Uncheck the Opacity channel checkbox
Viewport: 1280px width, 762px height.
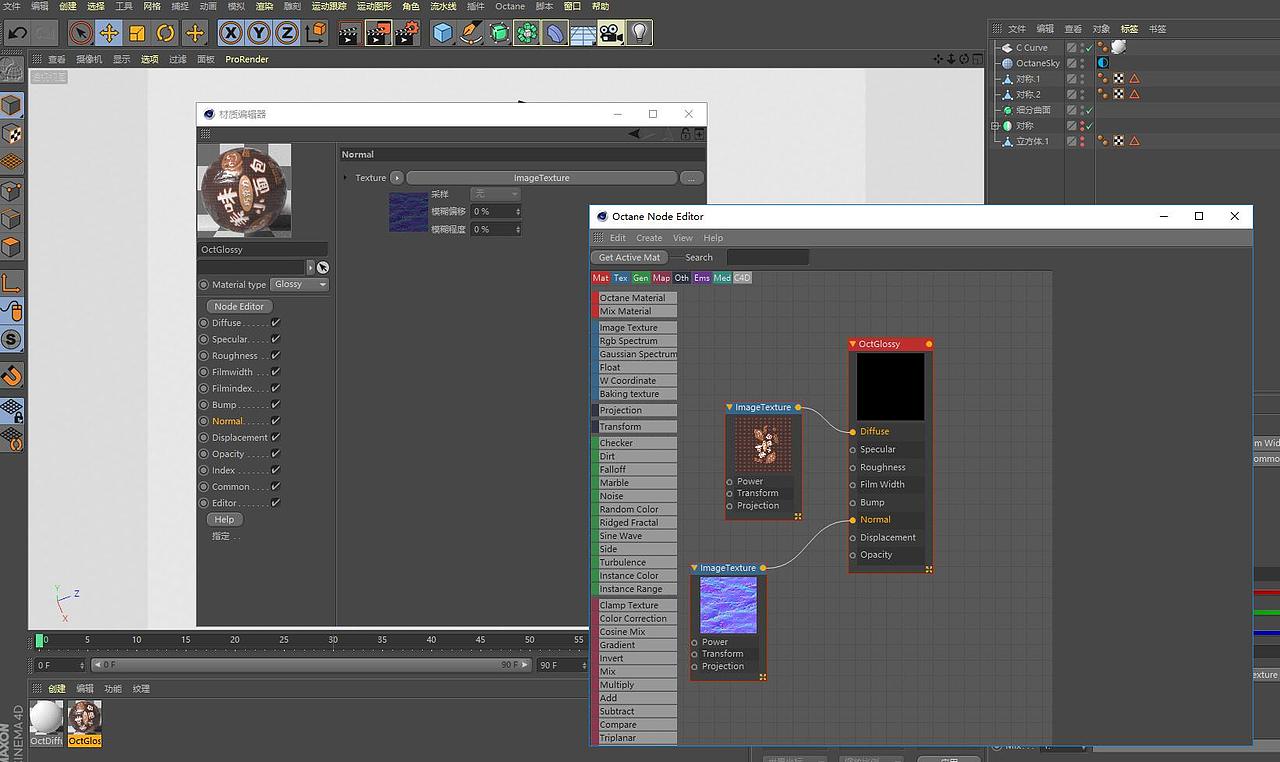pos(276,454)
